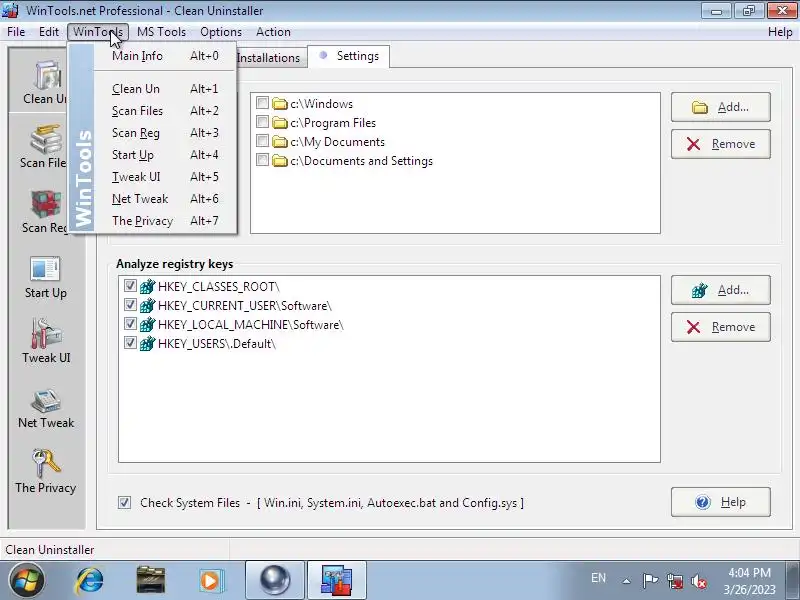Click the c:\My Documents folder icon
This screenshot has height=600, width=800.
280,142
